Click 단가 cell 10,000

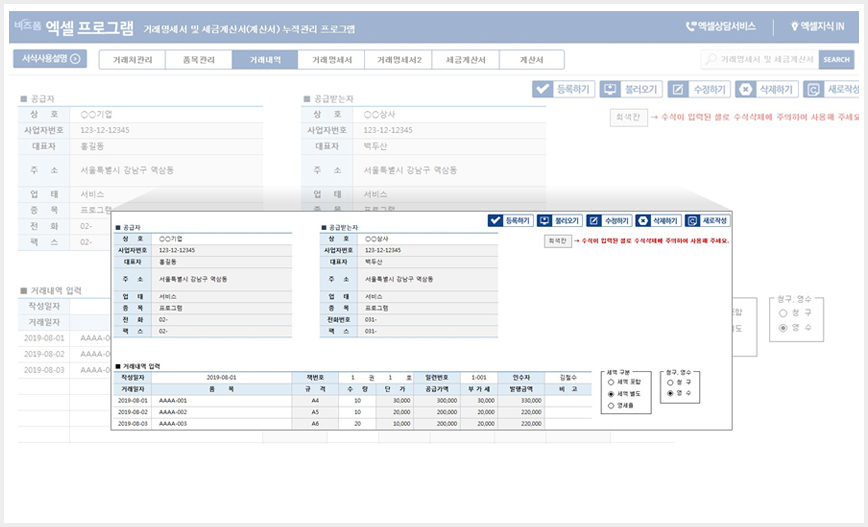coord(395,423)
